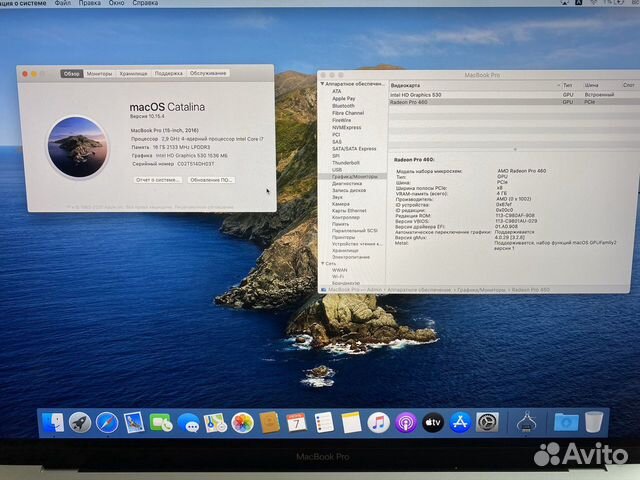Open Launchpad rocket icon in Dock

point(80,422)
